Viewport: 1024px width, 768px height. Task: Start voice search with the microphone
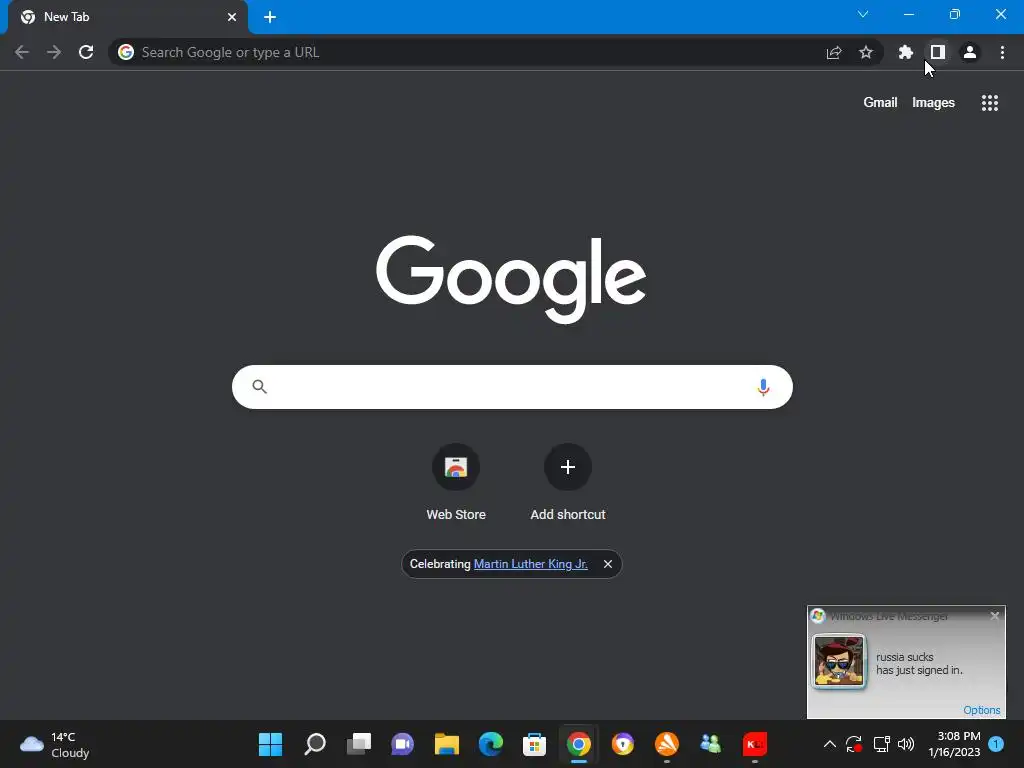point(763,387)
